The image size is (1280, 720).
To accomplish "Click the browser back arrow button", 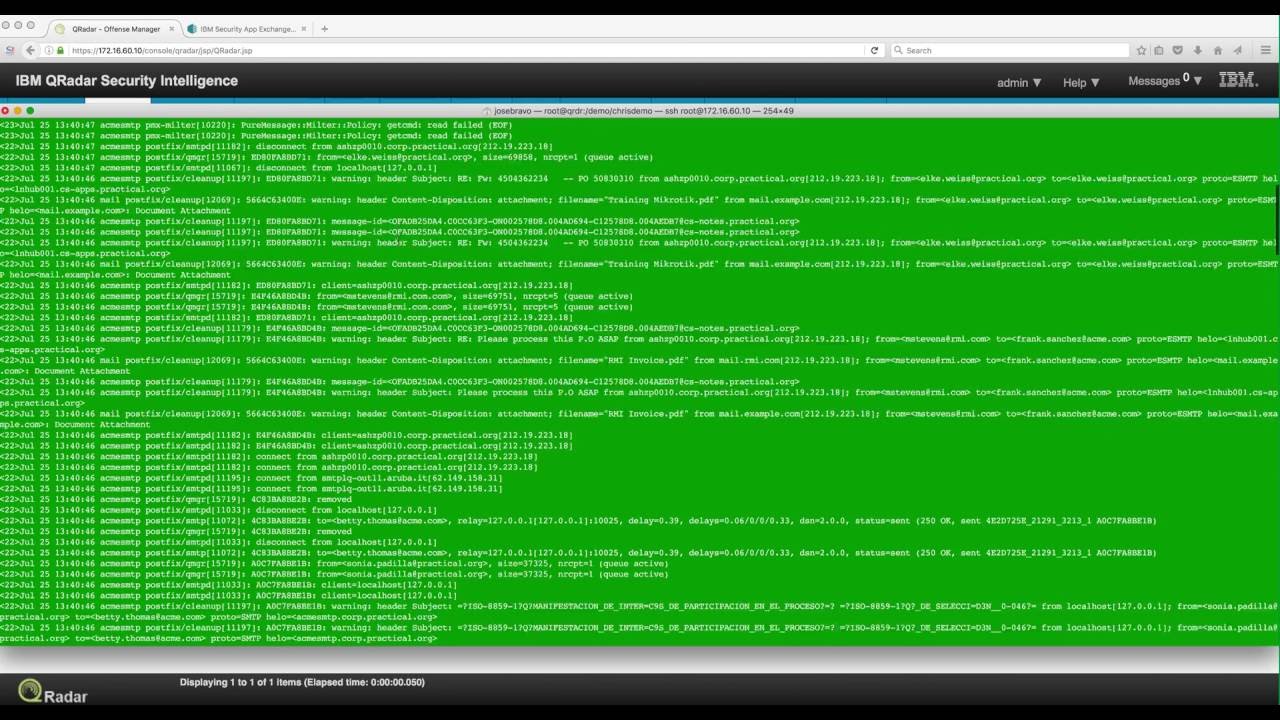I will (30, 50).
